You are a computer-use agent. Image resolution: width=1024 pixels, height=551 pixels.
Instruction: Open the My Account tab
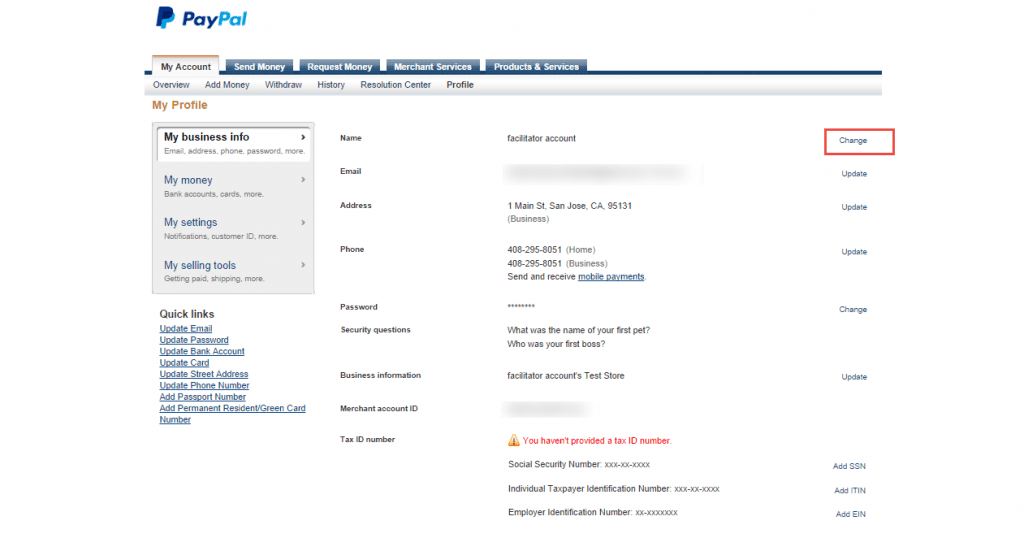185,66
